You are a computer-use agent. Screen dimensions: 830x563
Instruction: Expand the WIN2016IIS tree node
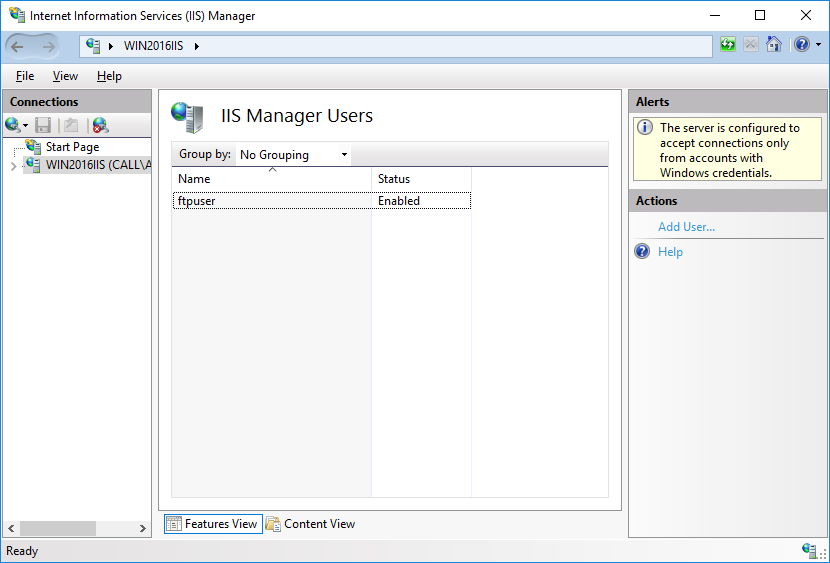tap(13, 166)
